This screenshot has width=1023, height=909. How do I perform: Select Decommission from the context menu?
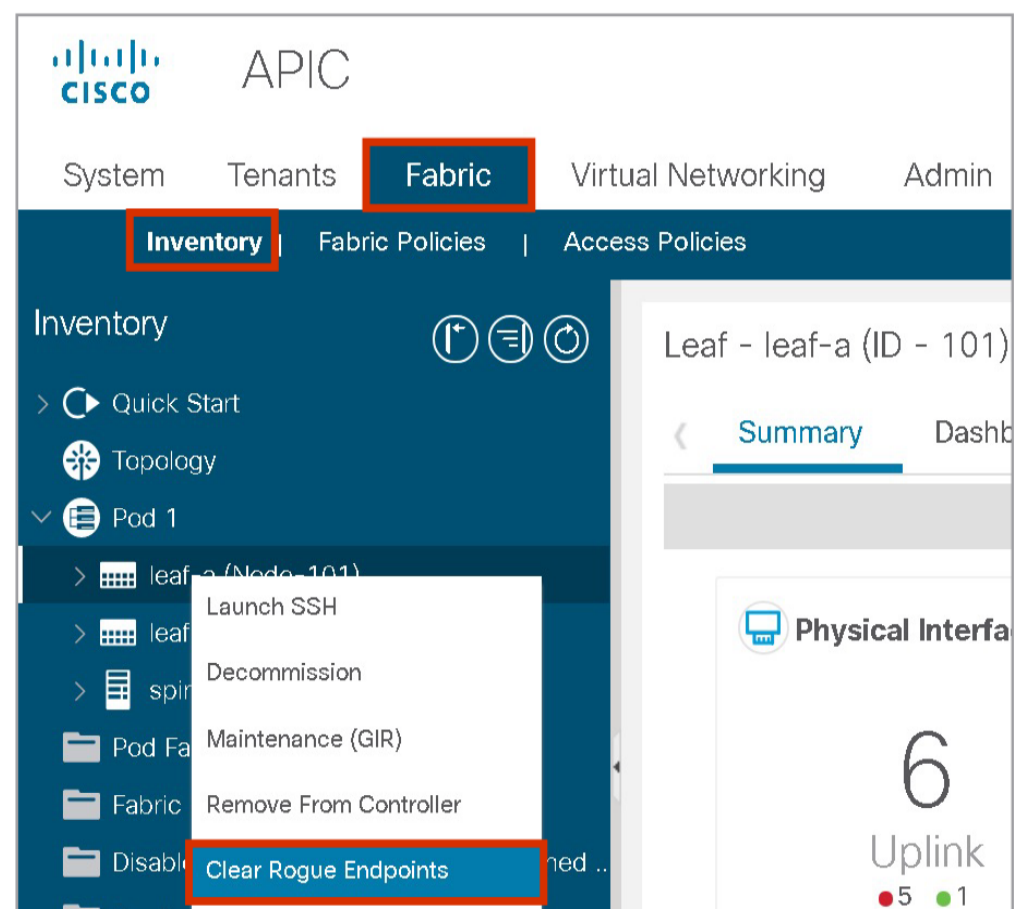[x=284, y=672]
